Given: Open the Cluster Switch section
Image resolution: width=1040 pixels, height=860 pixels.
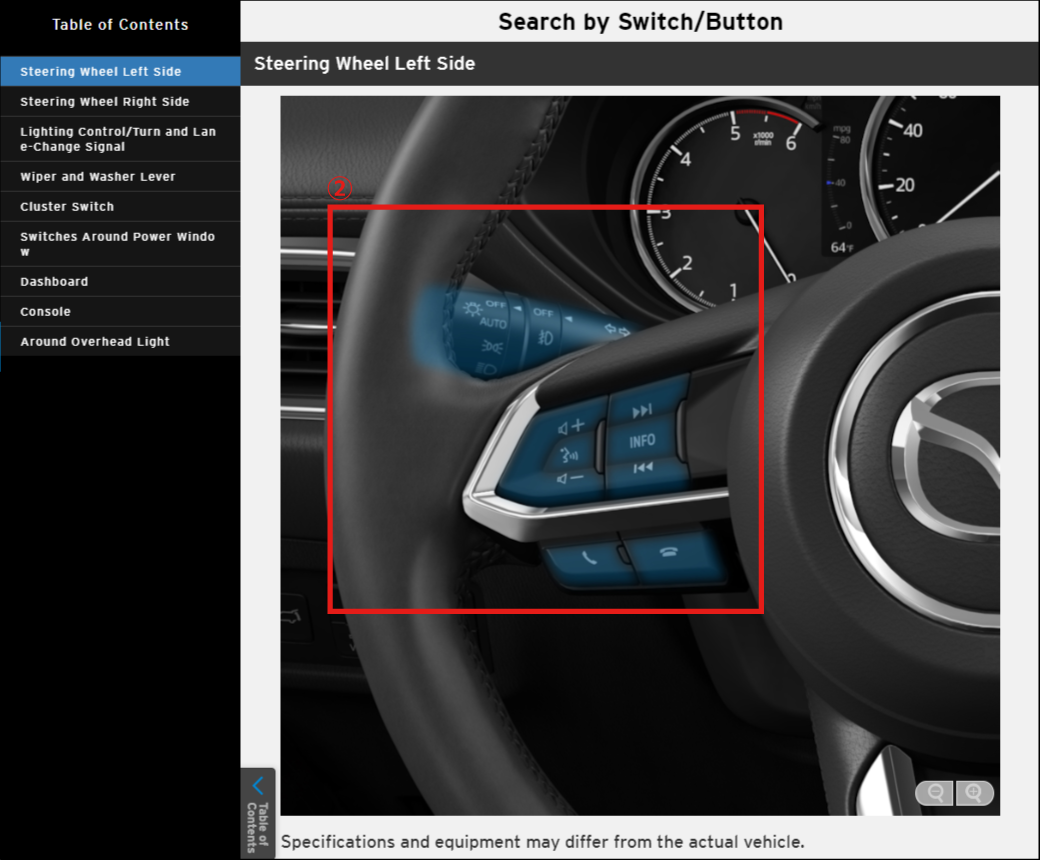Looking at the screenshot, I should (x=67, y=206).
